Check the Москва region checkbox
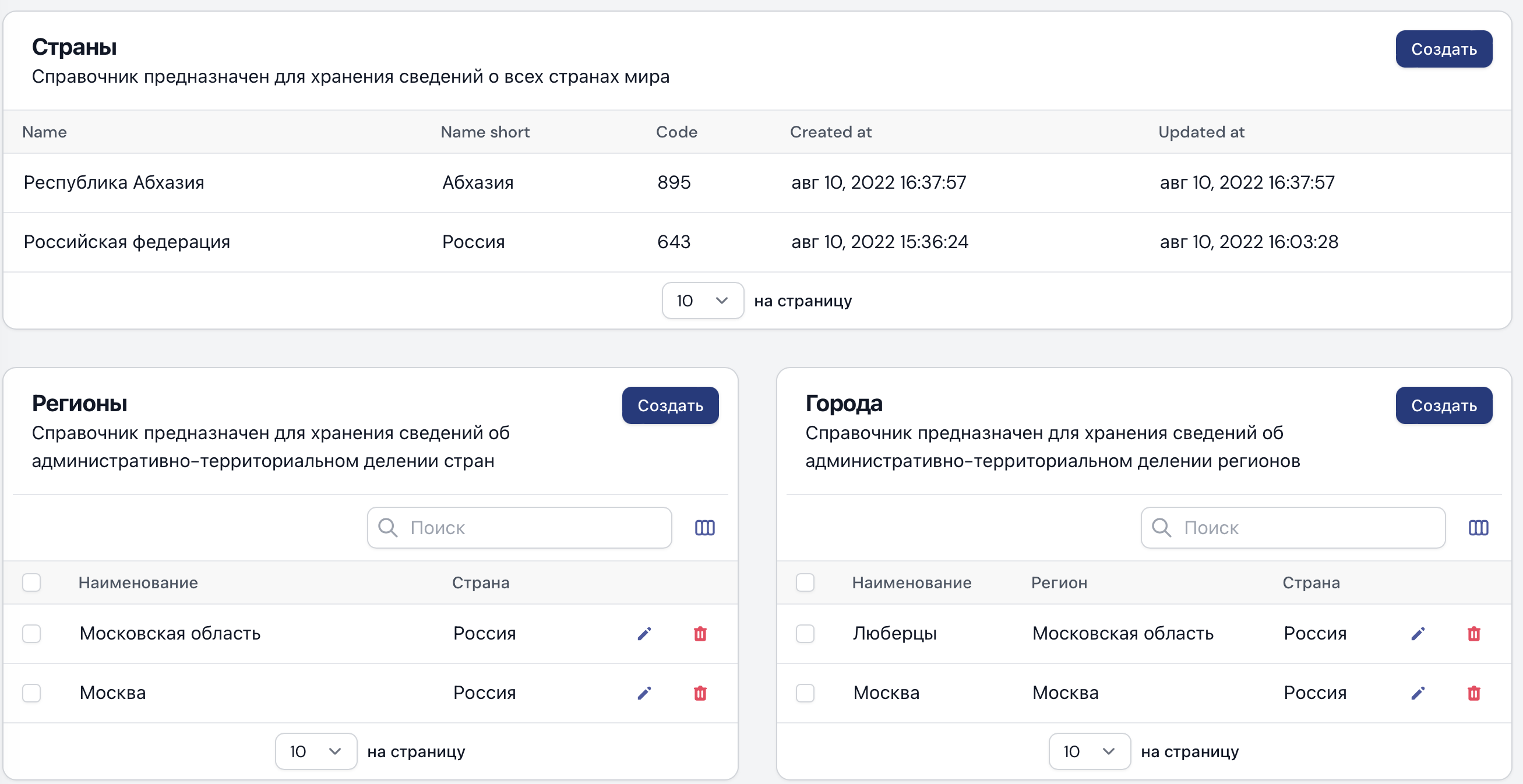The width and height of the screenshot is (1523, 784). 31,693
